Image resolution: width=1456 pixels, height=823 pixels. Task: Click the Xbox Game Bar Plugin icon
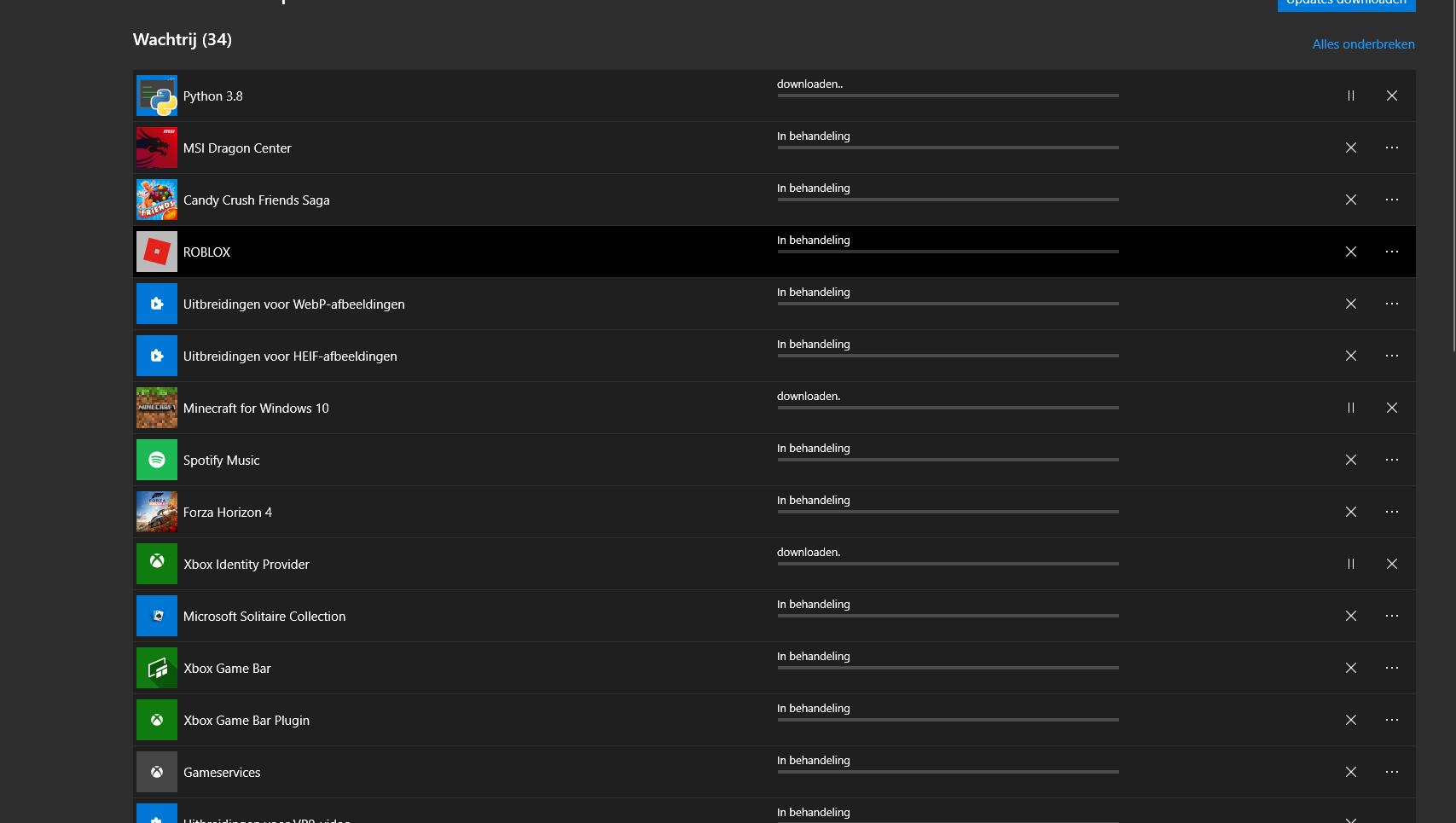157,720
